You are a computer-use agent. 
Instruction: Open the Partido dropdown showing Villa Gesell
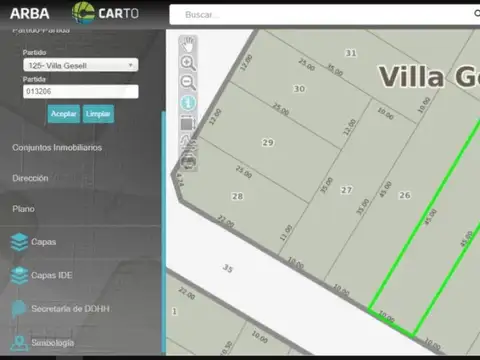81,65
